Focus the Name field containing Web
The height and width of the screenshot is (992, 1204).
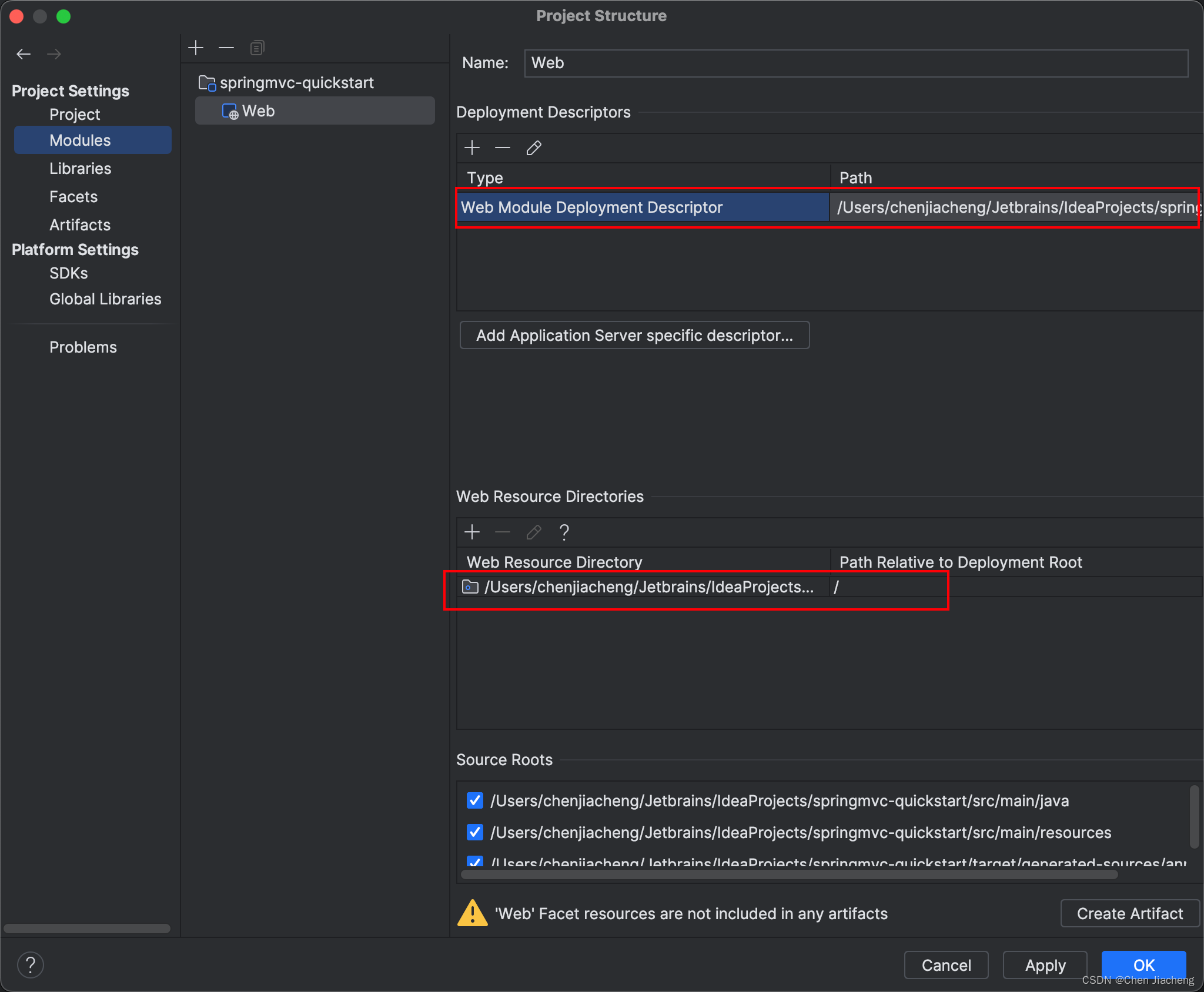(x=856, y=63)
